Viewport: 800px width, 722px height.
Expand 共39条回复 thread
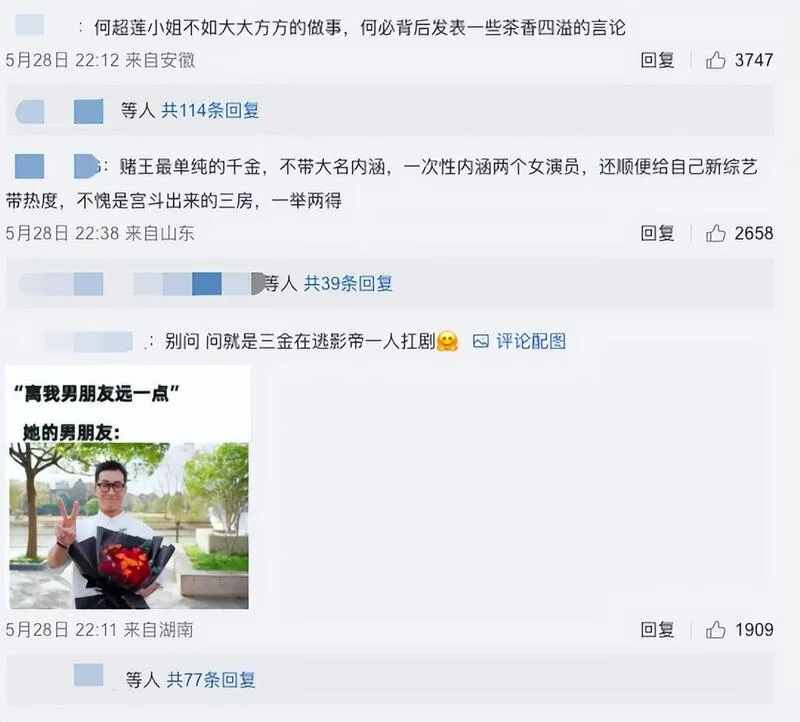click(348, 283)
